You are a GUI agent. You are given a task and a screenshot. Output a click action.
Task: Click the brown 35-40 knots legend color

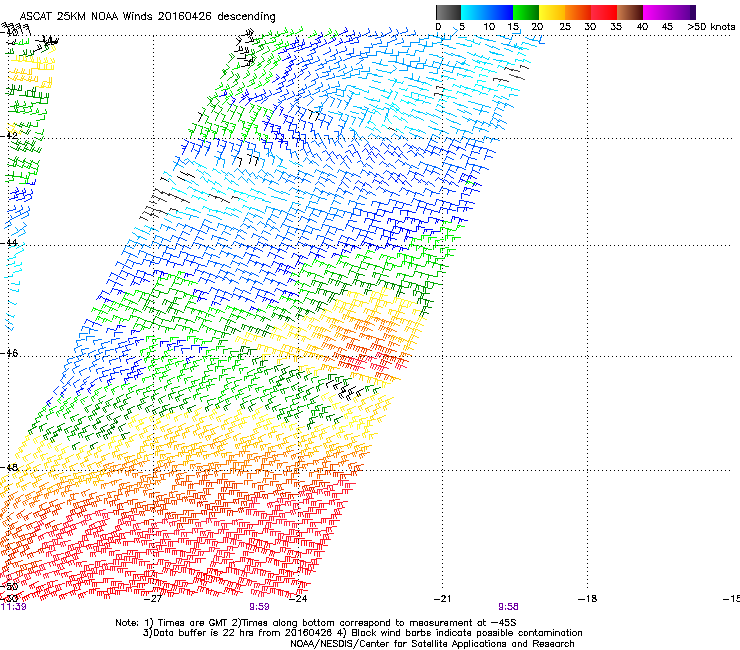click(630, 12)
